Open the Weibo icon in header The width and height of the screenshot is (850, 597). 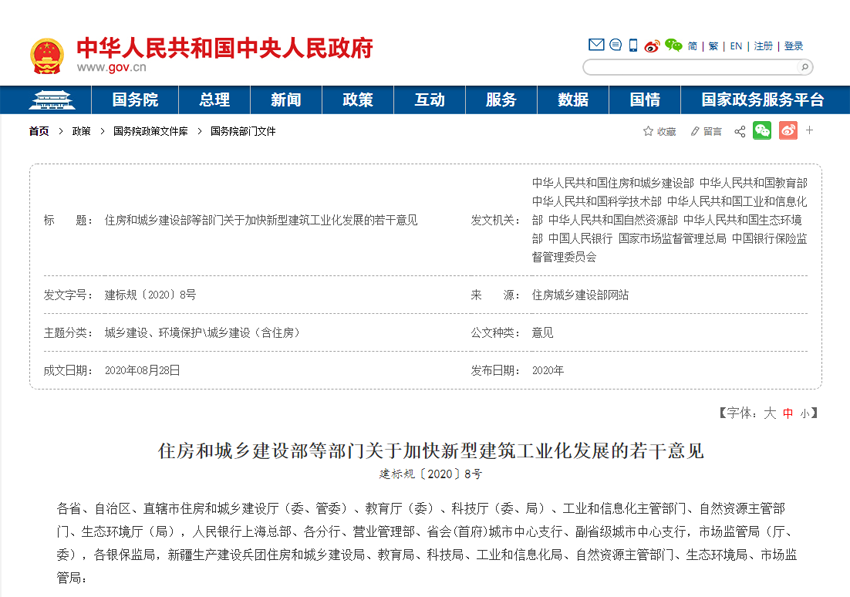[x=652, y=46]
